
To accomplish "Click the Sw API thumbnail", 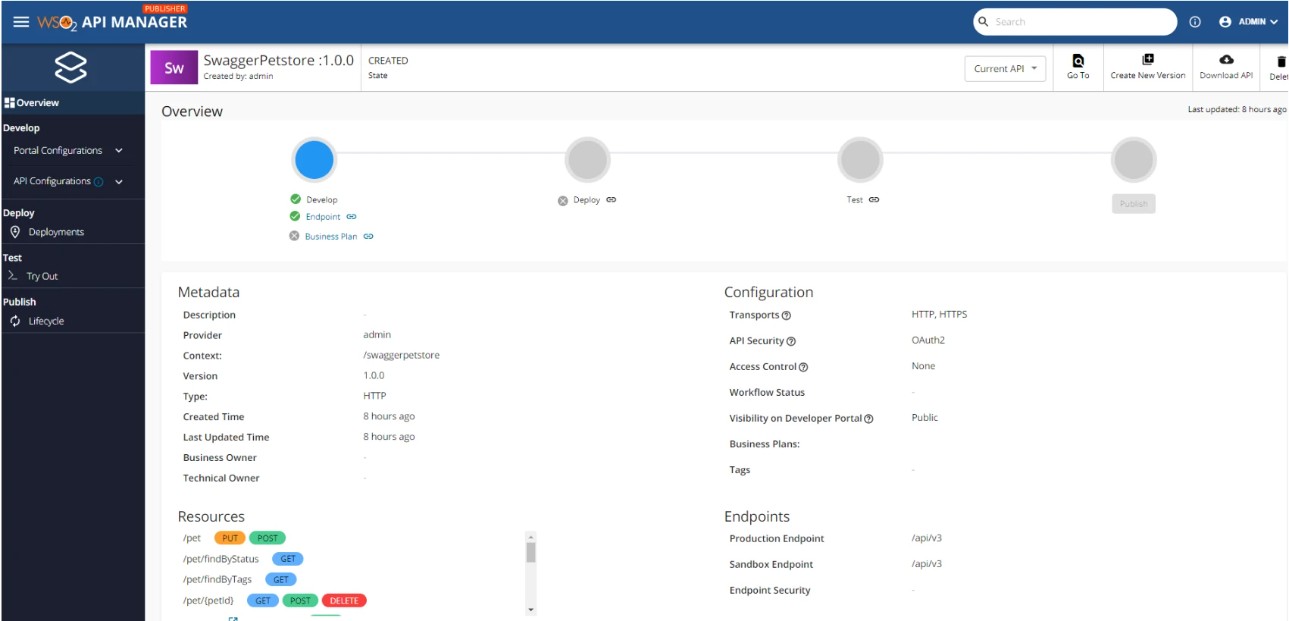I will (174, 68).
